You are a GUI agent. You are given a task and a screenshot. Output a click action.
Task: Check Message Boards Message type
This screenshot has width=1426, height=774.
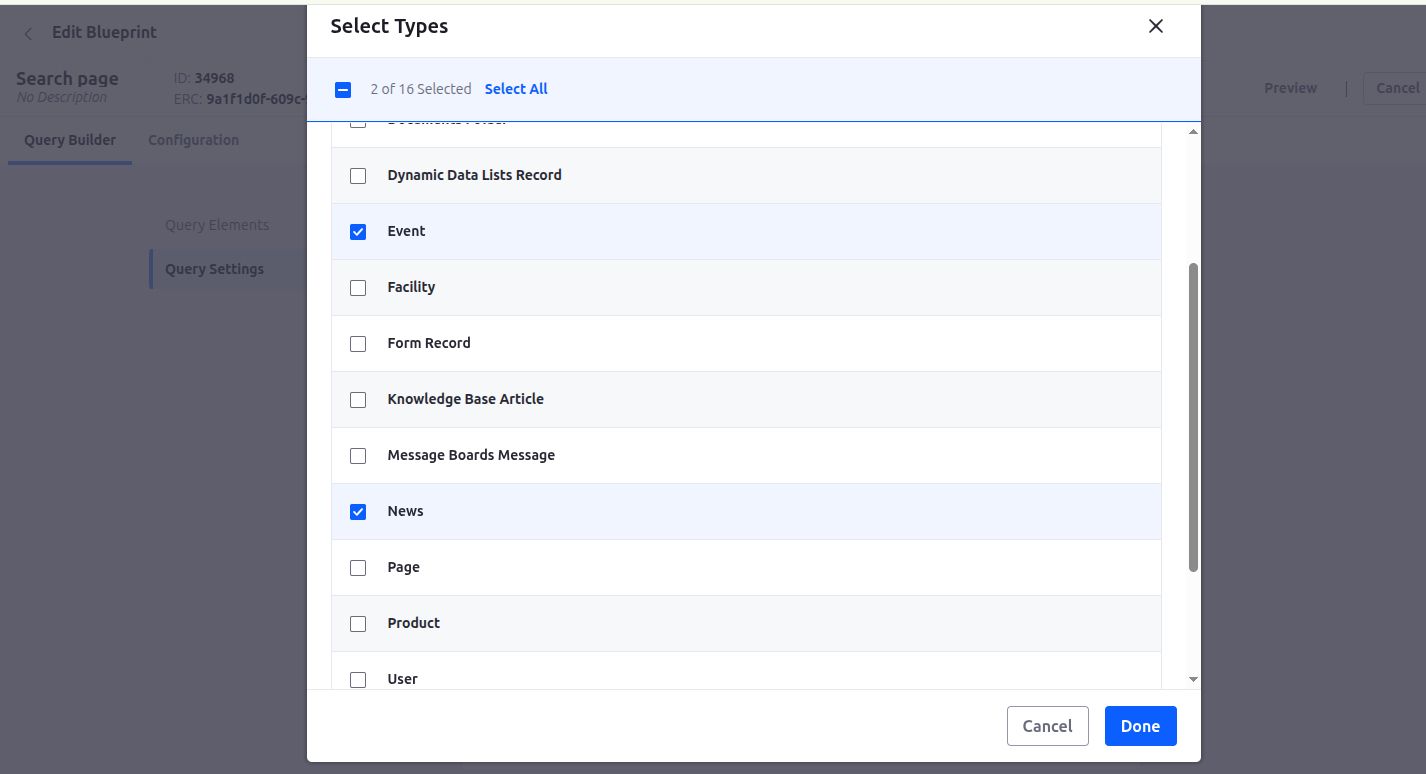358,456
